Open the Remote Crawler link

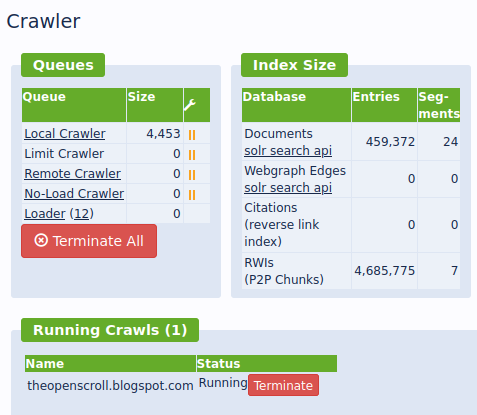[x=72, y=174]
